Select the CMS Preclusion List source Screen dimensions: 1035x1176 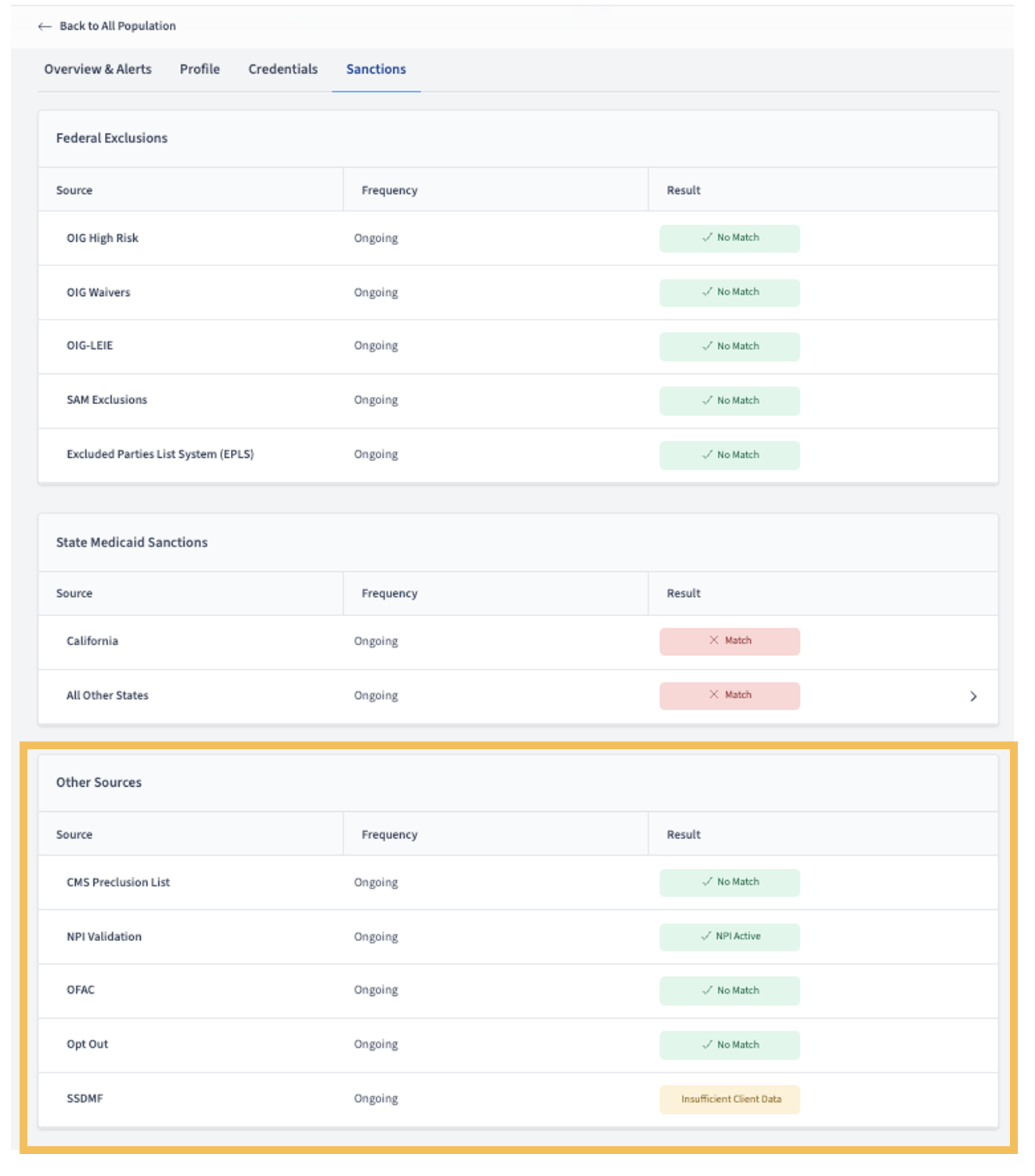click(x=118, y=882)
